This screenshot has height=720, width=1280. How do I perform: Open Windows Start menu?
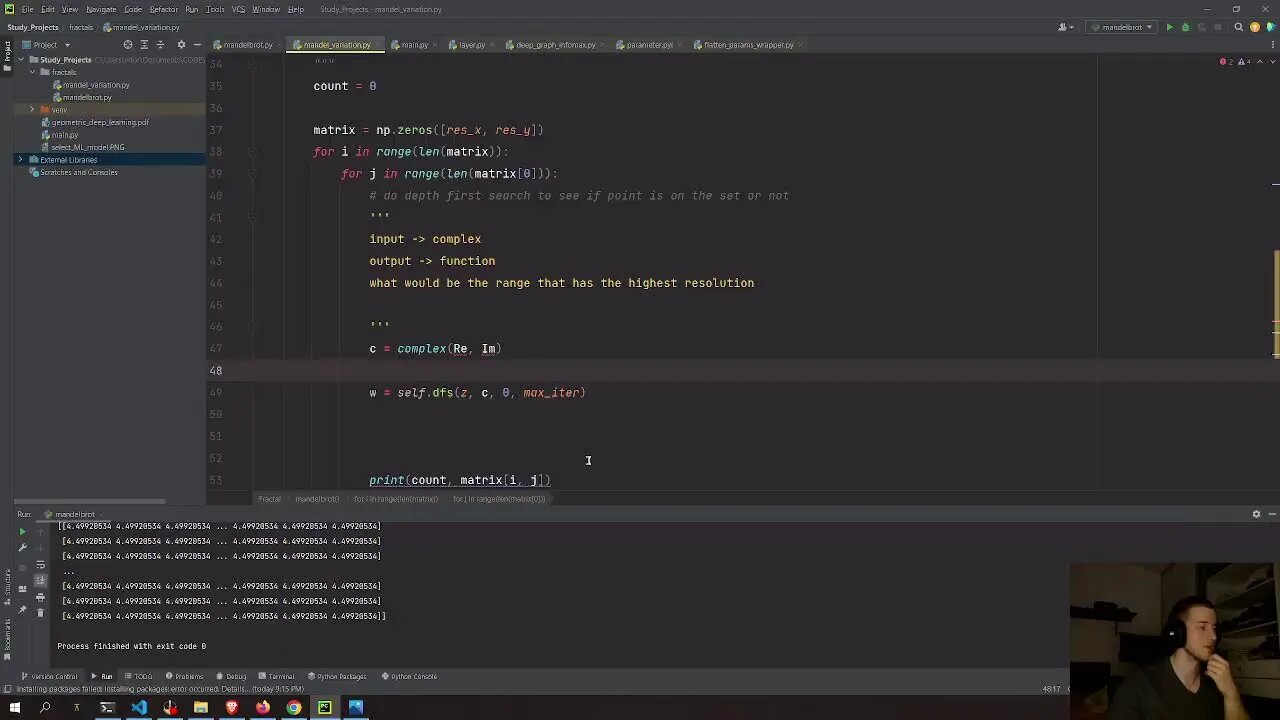pos(14,707)
